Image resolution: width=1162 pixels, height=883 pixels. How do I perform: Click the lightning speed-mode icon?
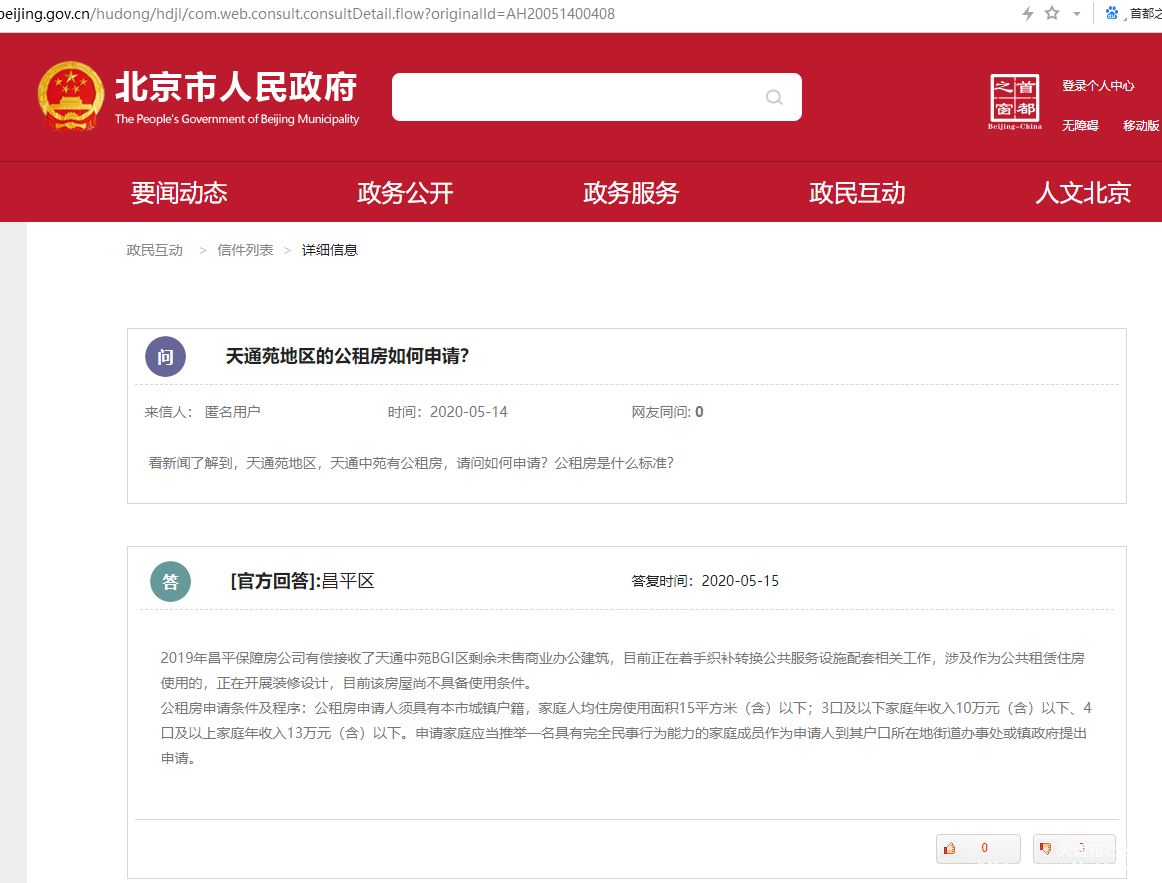coord(1027,13)
